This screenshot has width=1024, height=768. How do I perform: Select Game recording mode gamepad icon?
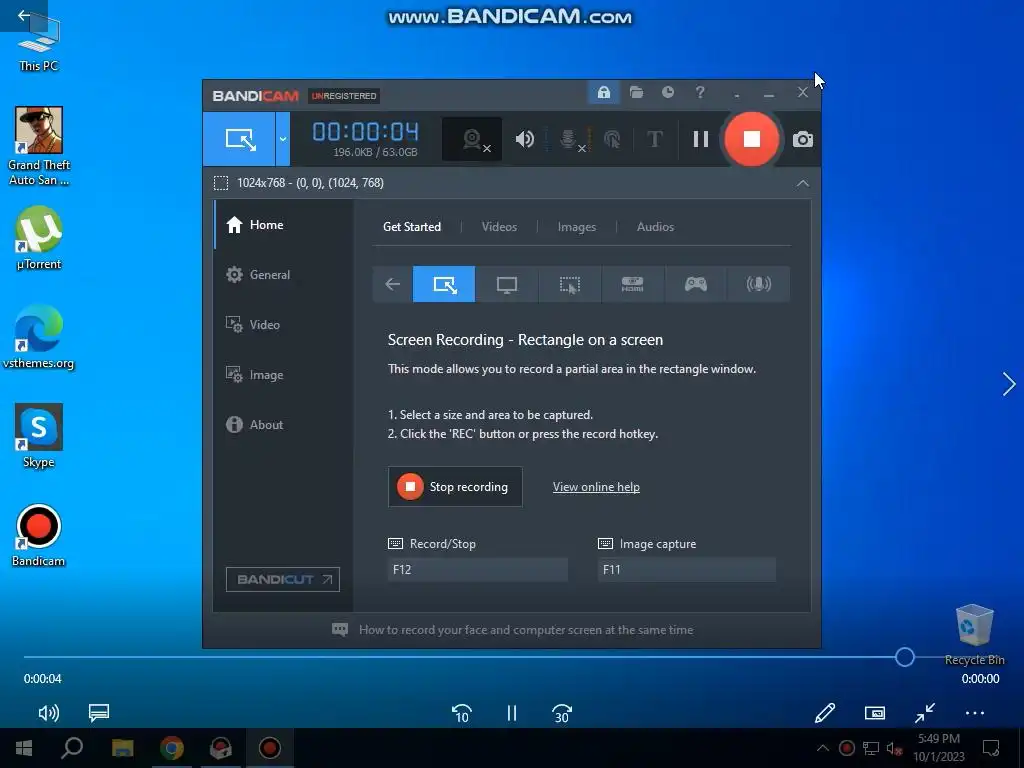pos(696,284)
